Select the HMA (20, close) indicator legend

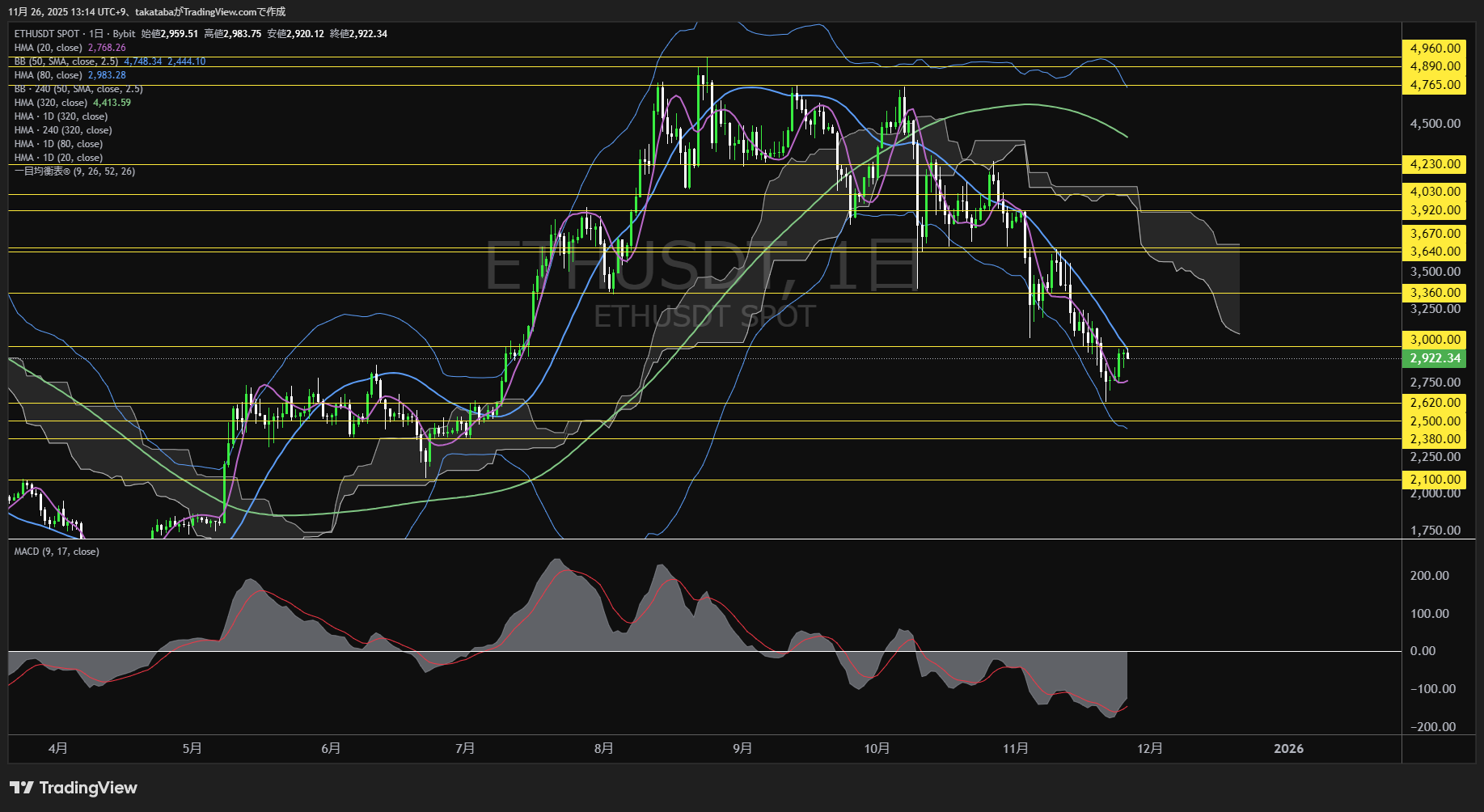tap(49, 48)
